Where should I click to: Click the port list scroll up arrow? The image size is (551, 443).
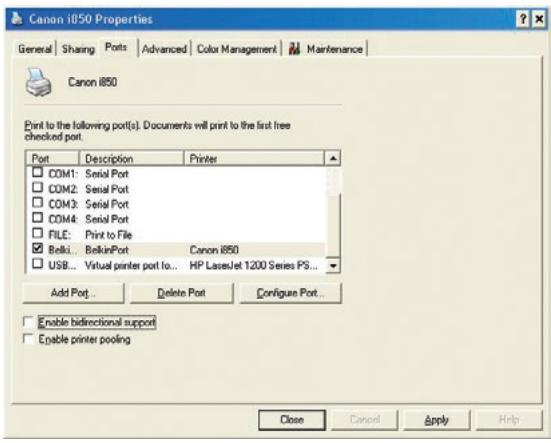click(x=333, y=158)
